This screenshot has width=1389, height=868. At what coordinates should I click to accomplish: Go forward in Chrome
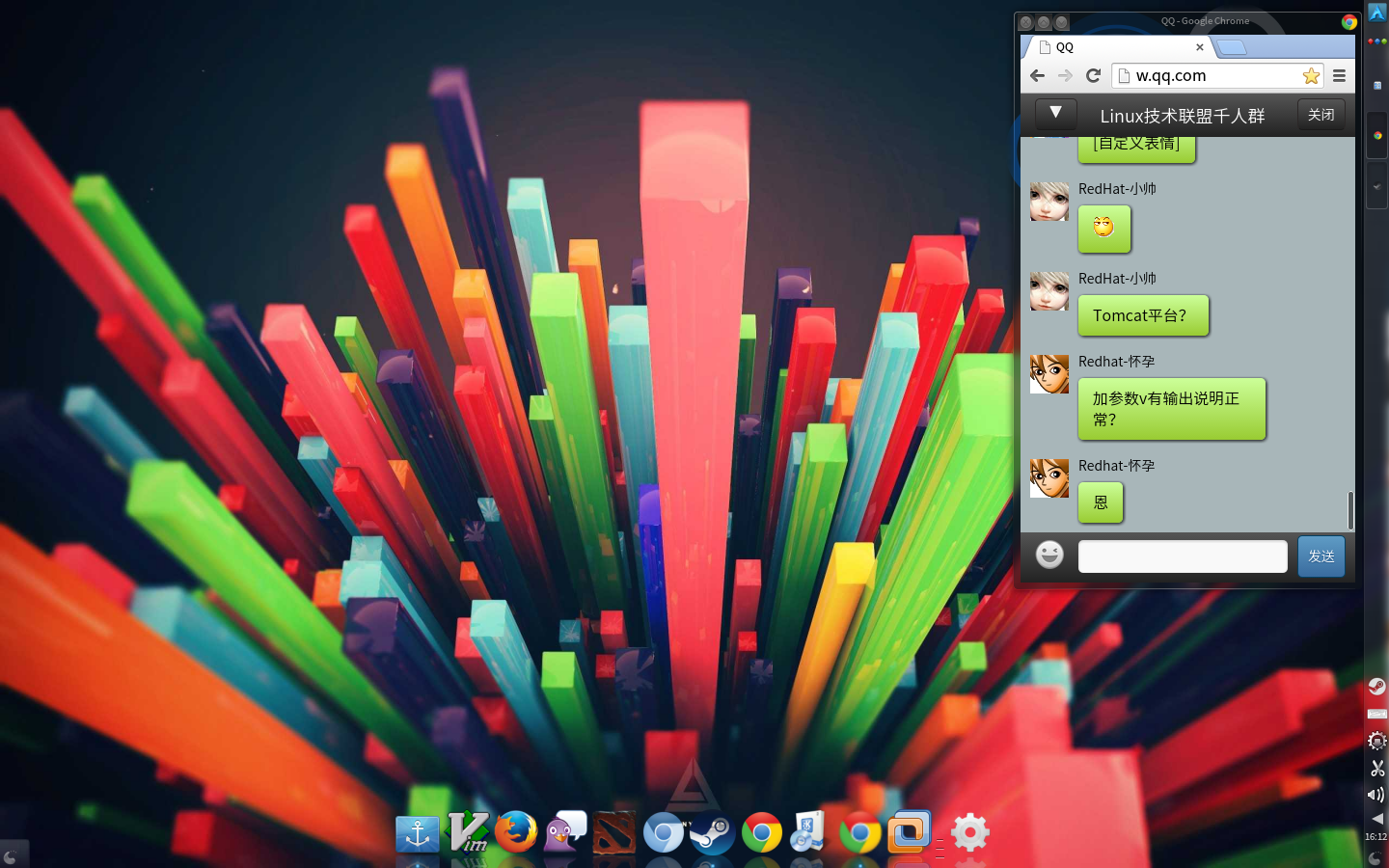coord(1065,75)
